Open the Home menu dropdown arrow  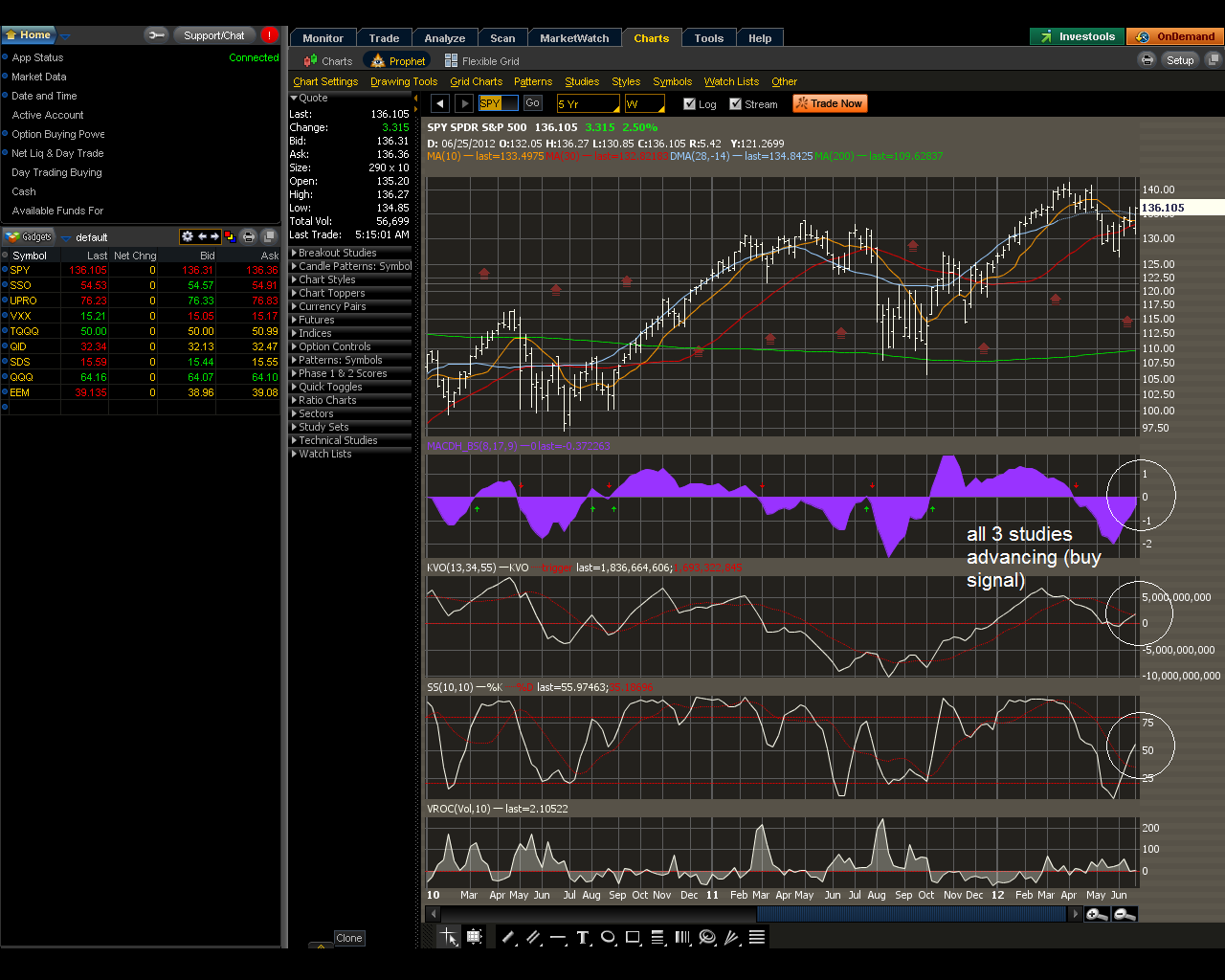pyautogui.click(x=65, y=35)
